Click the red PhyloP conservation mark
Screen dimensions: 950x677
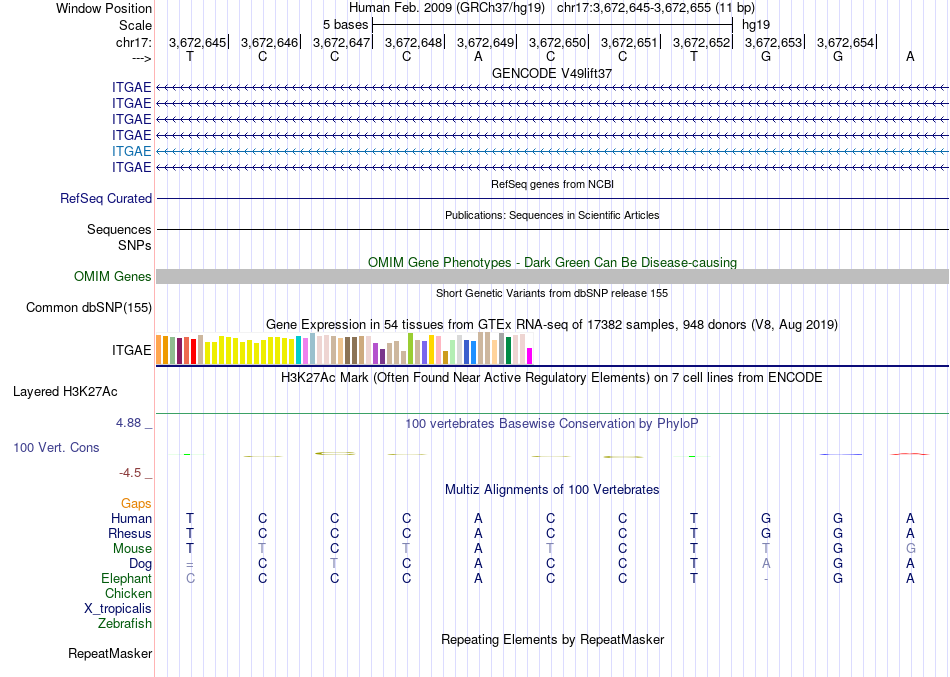[910, 453]
